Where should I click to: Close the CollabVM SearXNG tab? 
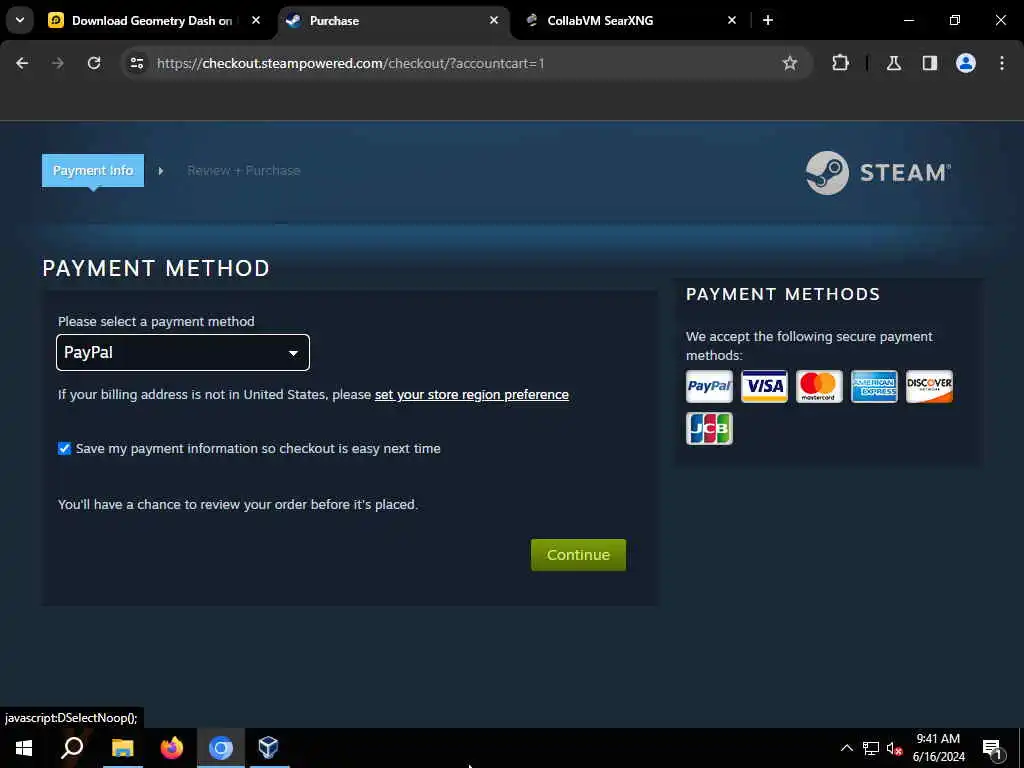click(x=732, y=20)
